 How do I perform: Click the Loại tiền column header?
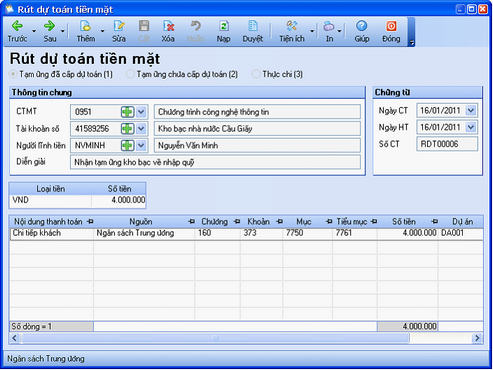51,189
